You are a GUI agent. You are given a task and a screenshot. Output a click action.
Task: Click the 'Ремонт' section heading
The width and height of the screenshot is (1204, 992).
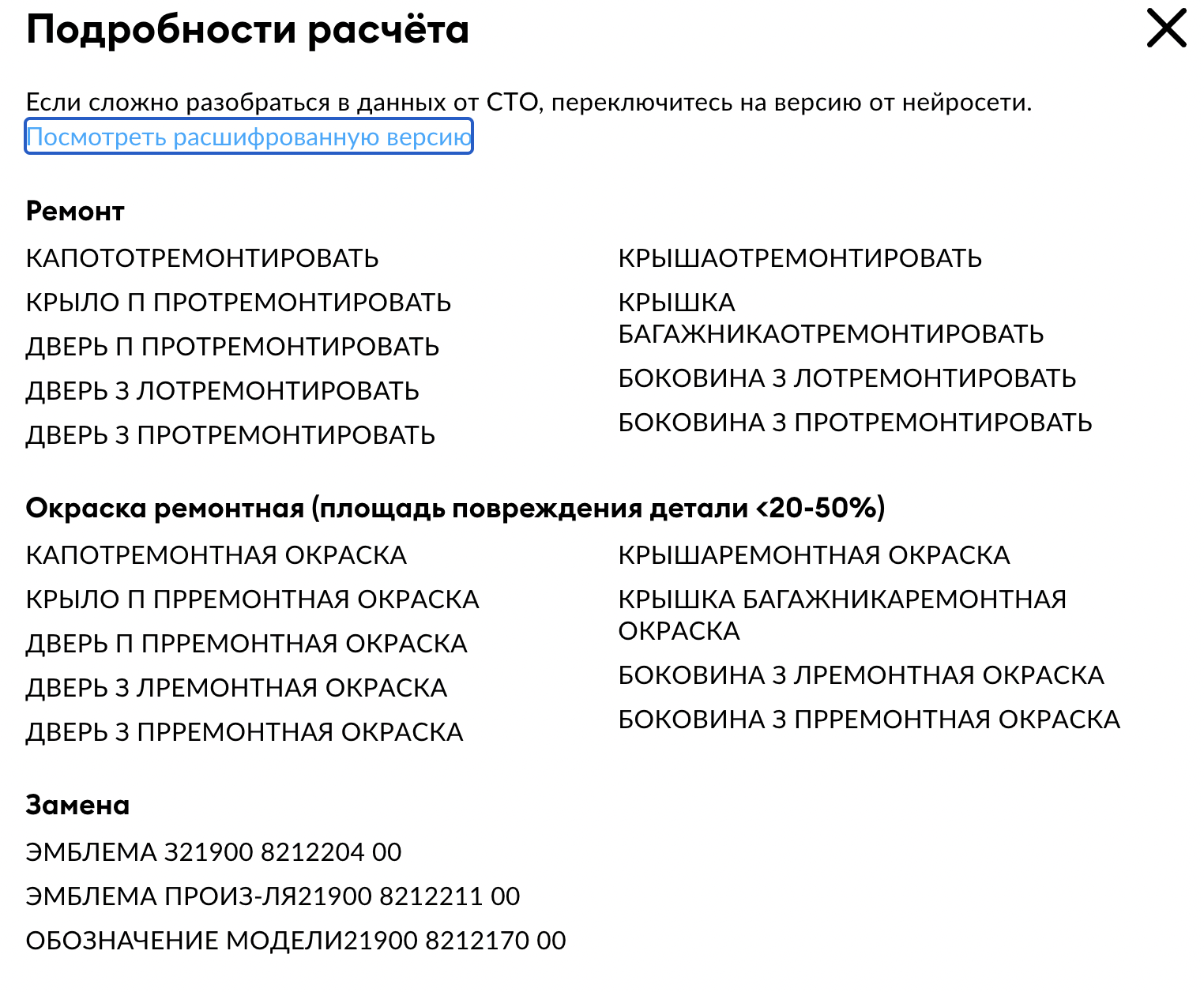75,212
